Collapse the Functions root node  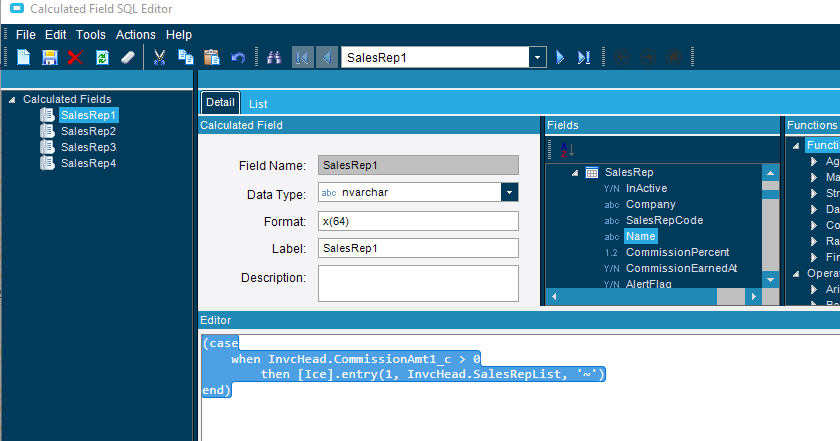point(796,146)
